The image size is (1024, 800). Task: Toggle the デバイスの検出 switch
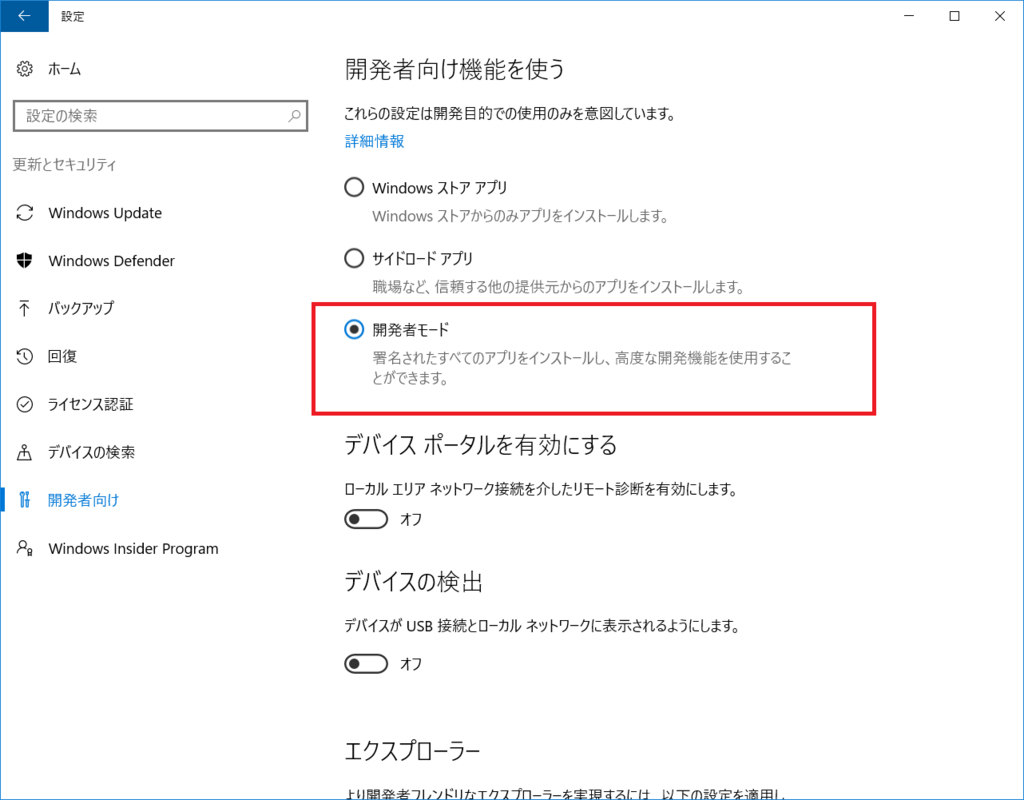point(366,664)
